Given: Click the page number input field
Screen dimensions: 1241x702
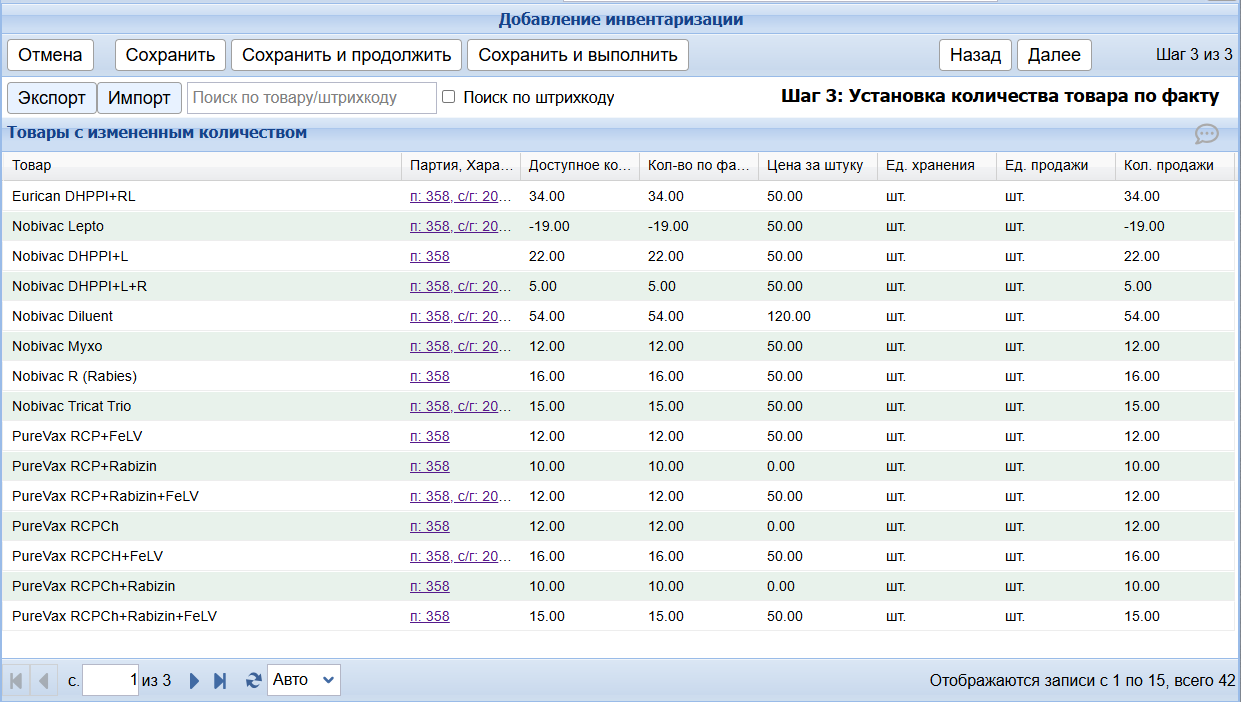Looking at the screenshot, I should point(110,681).
